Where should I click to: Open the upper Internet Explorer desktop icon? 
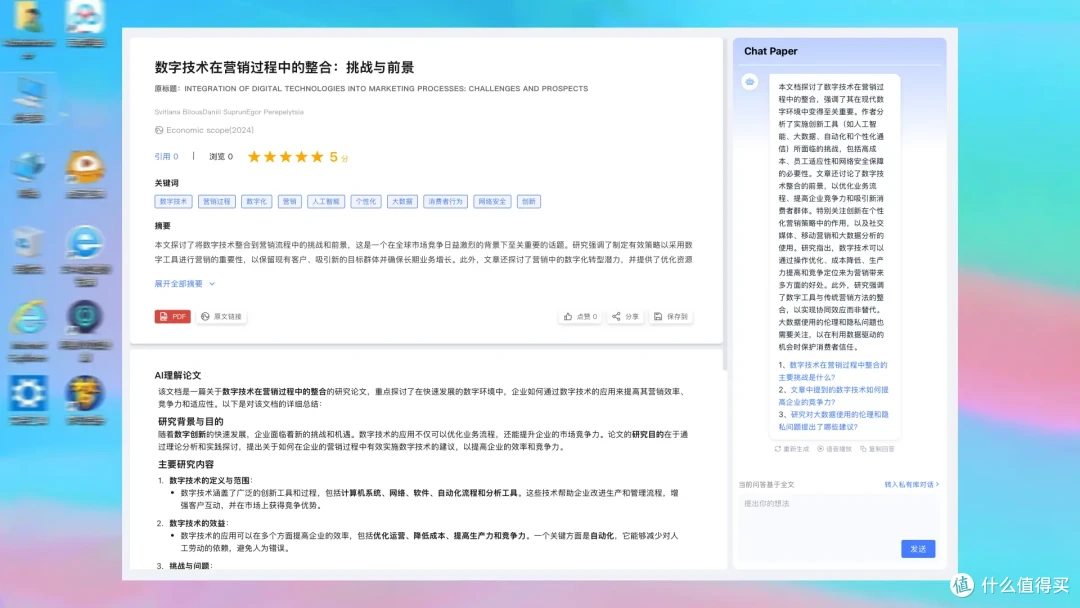coord(85,242)
